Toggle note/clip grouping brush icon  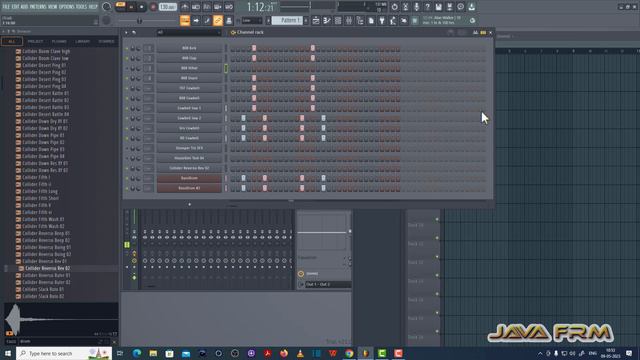click(207, 20)
